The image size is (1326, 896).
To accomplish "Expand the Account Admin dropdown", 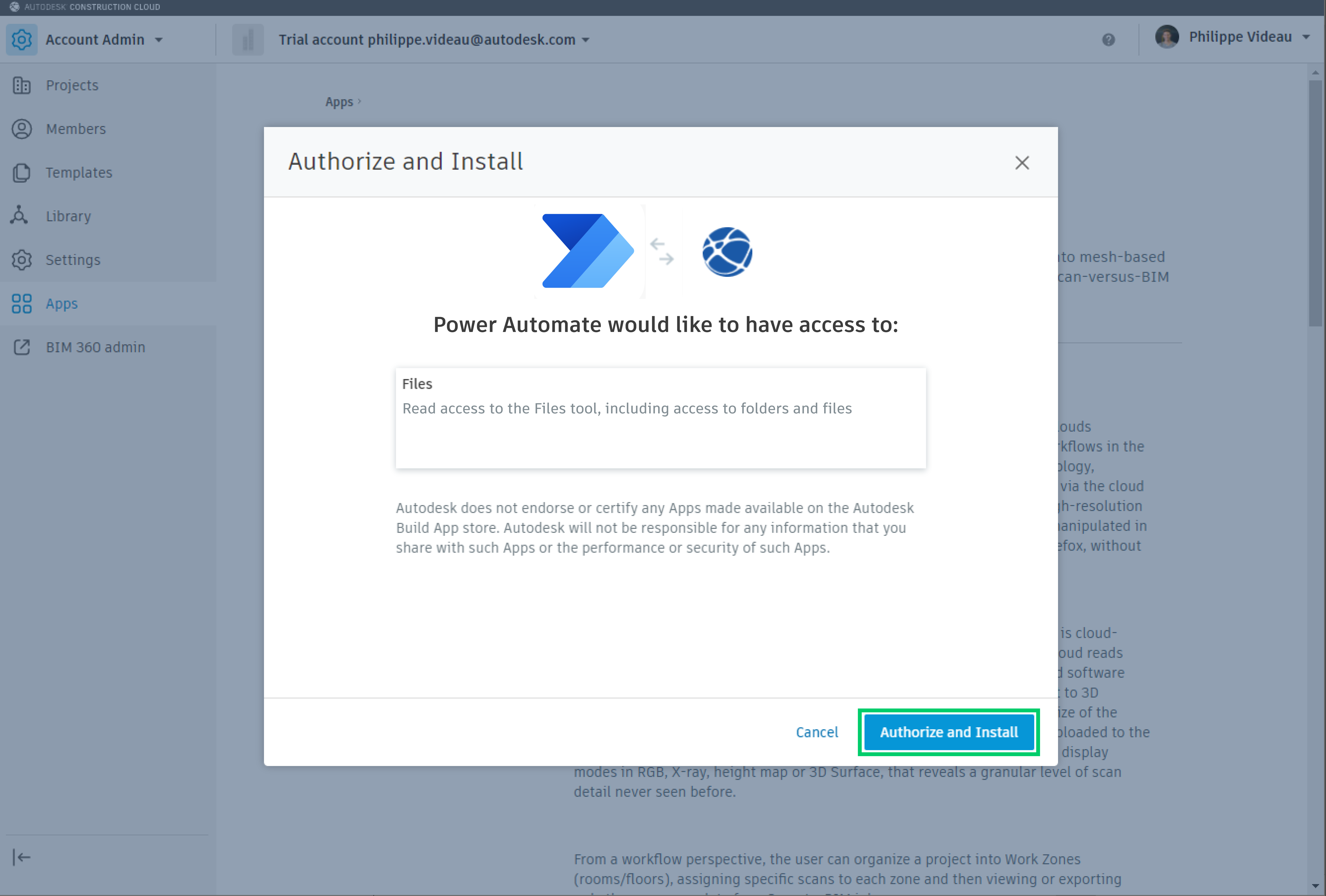I will click(159, 40).
